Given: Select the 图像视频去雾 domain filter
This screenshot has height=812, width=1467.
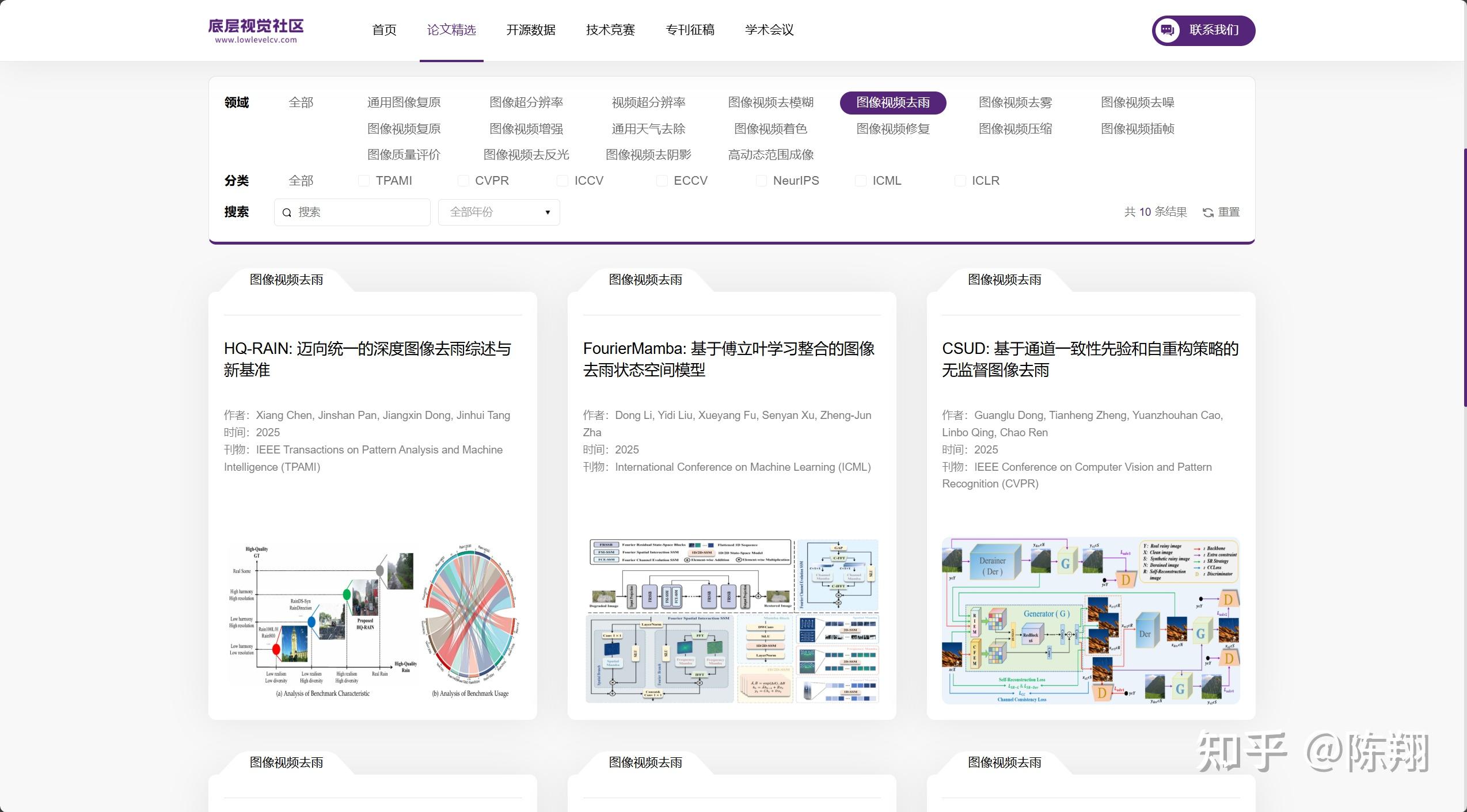Looking at the screenshot, I should 1015,102.
